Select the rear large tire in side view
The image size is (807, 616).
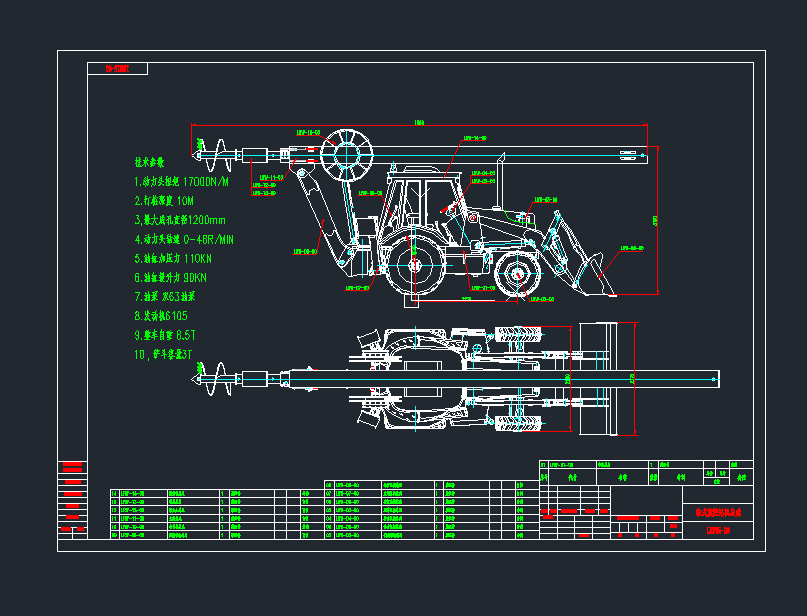click(414, 267)
